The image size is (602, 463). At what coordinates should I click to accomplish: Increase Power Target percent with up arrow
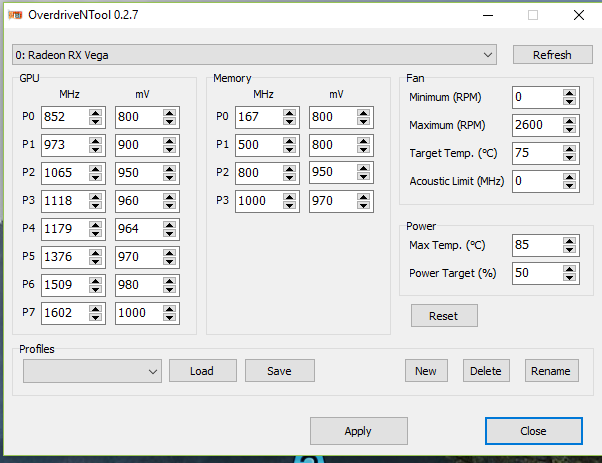click(x=569, y=269)
